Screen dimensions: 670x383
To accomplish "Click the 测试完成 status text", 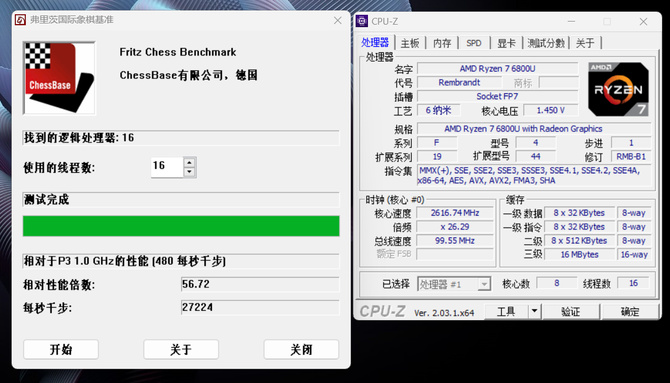I will pos(47,200).
